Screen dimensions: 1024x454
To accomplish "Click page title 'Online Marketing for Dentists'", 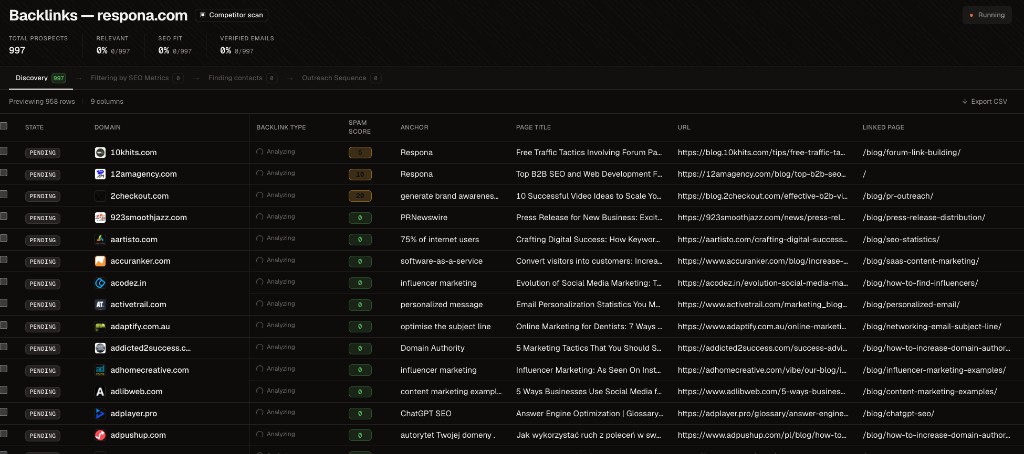I will point(589,326).
